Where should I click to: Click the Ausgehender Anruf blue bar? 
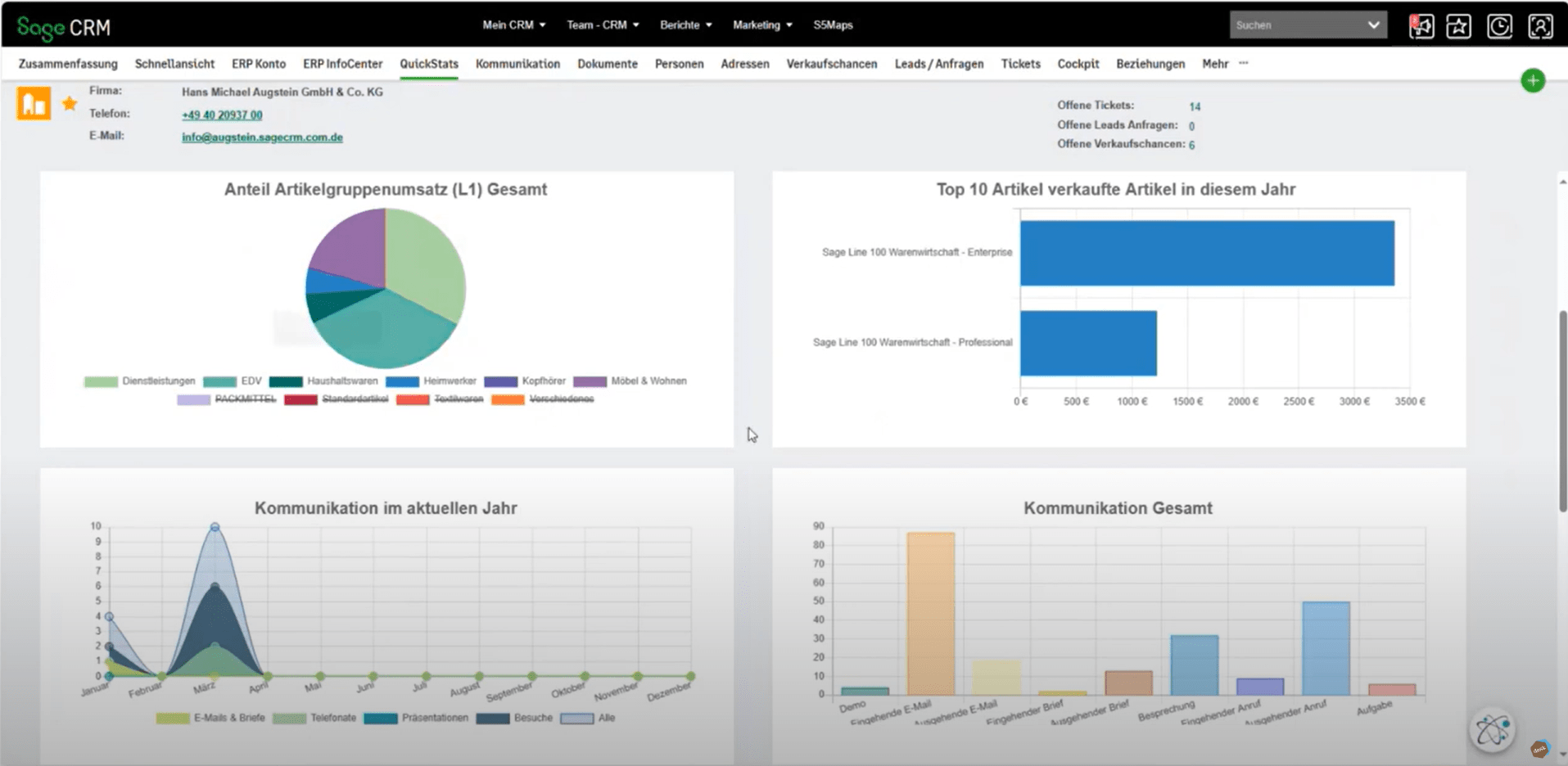[1326, 649]
